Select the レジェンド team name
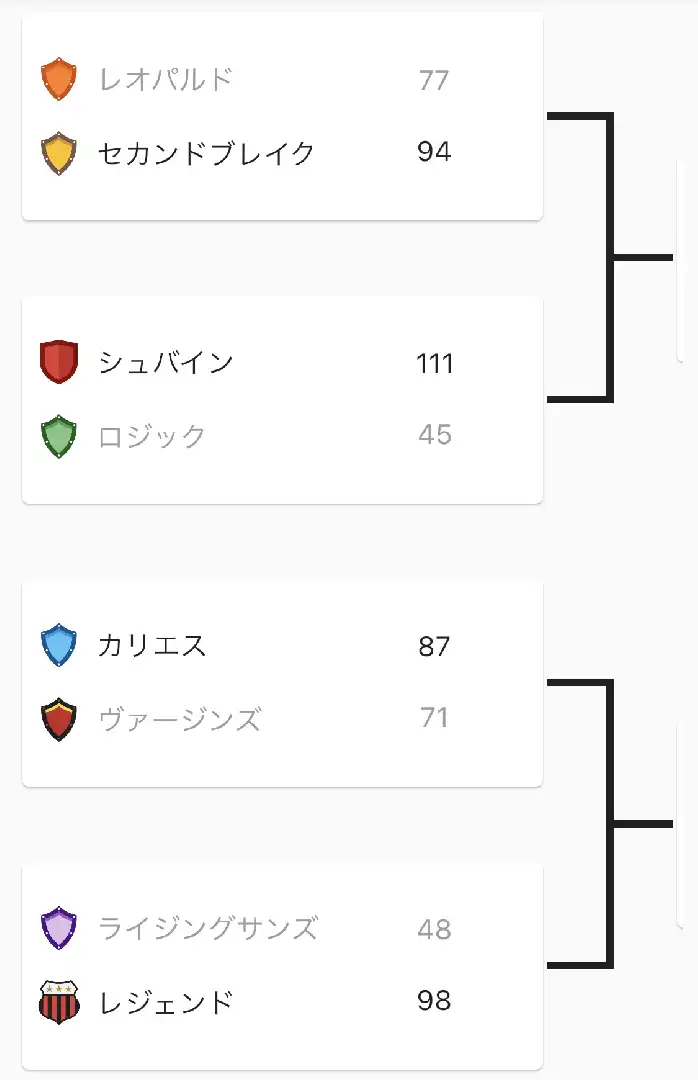The image size is (698, 1080). 165,1003
